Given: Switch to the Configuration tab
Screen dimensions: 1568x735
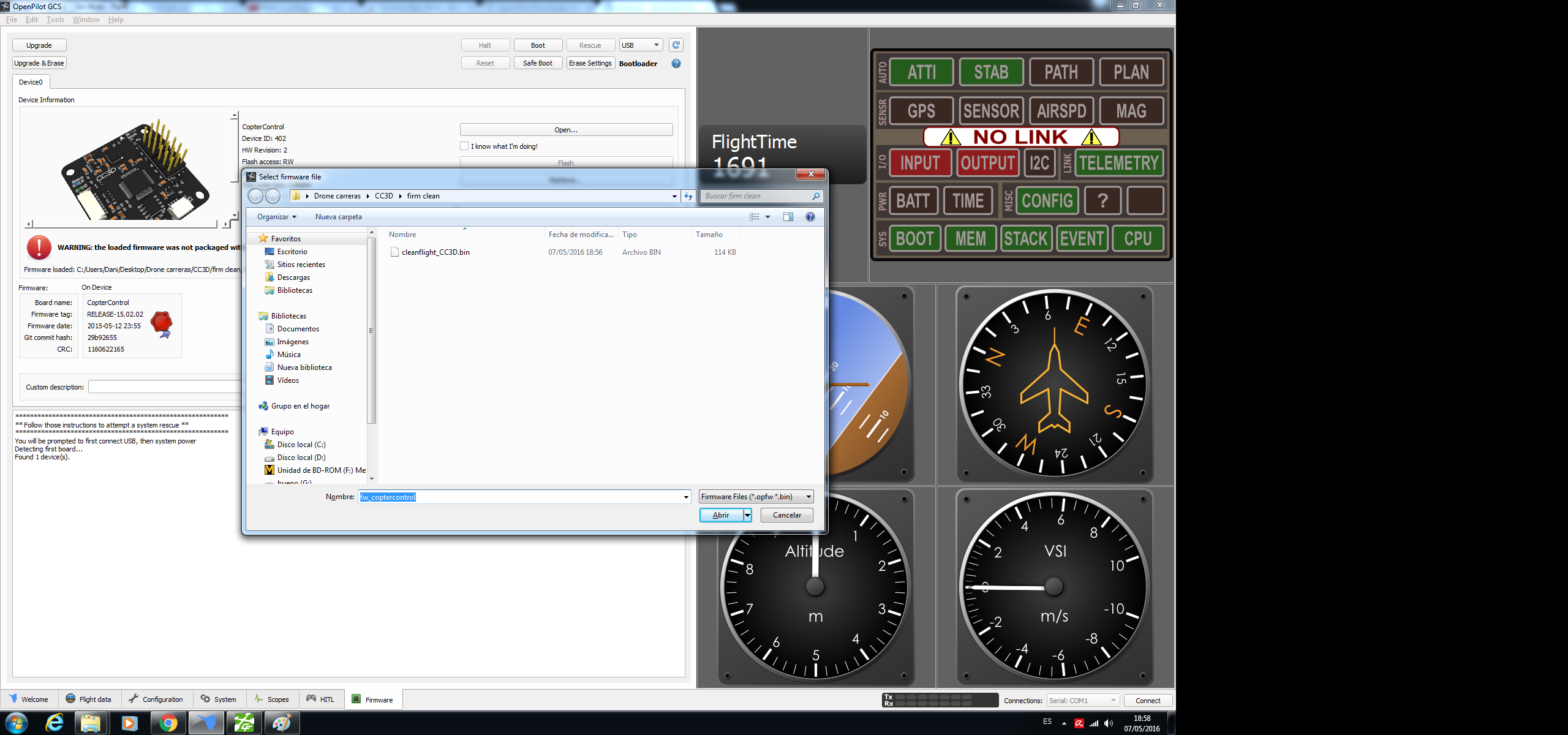Looking at the screenshot, I should point(156,699).
